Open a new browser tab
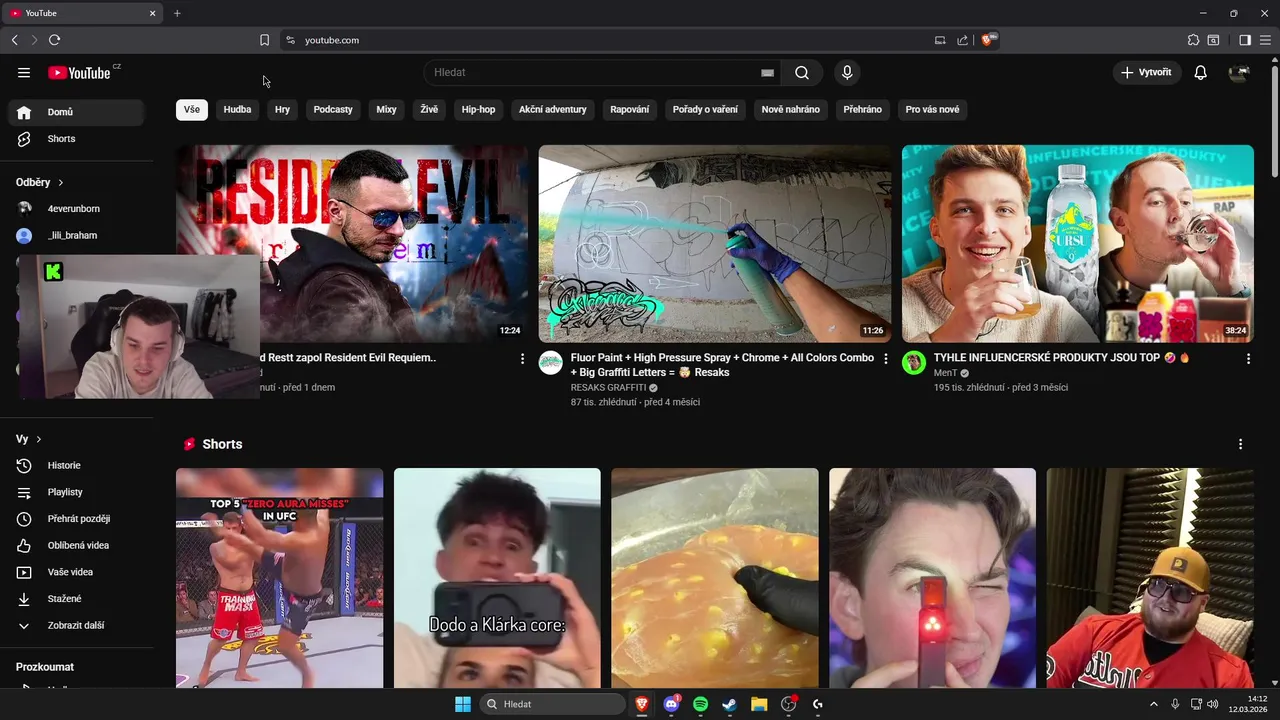 [177, 13]
